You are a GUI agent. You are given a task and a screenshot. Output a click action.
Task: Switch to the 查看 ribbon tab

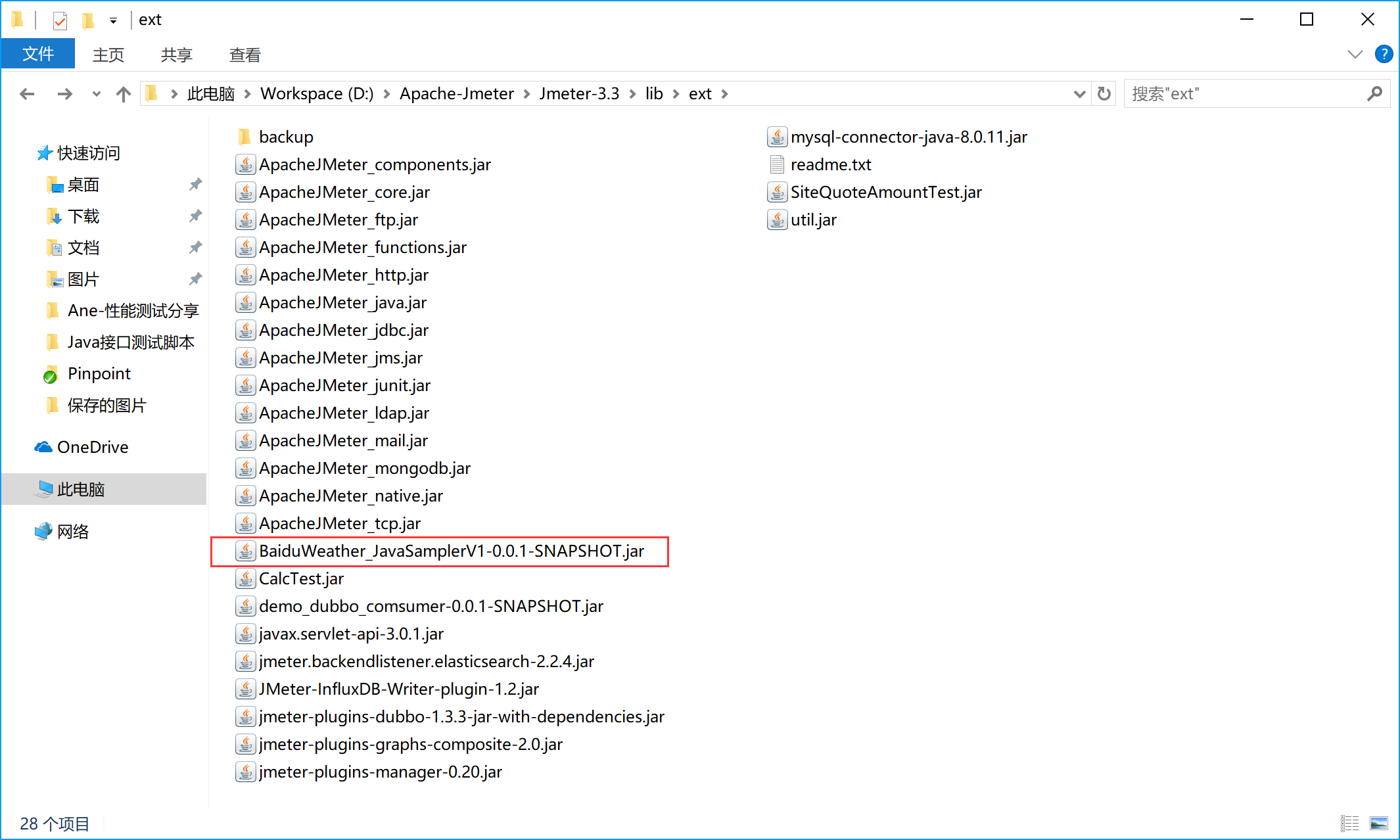(x=245, y=55)
